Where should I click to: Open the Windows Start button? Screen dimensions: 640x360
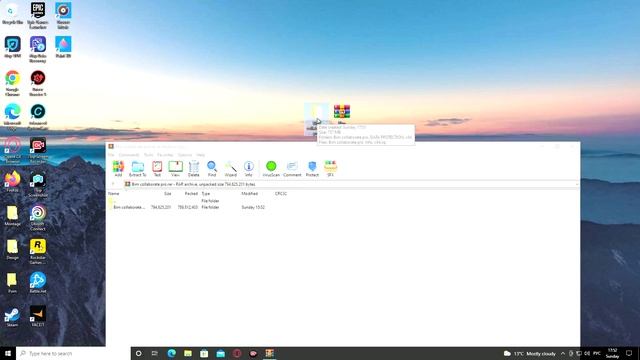coord(7,353)
